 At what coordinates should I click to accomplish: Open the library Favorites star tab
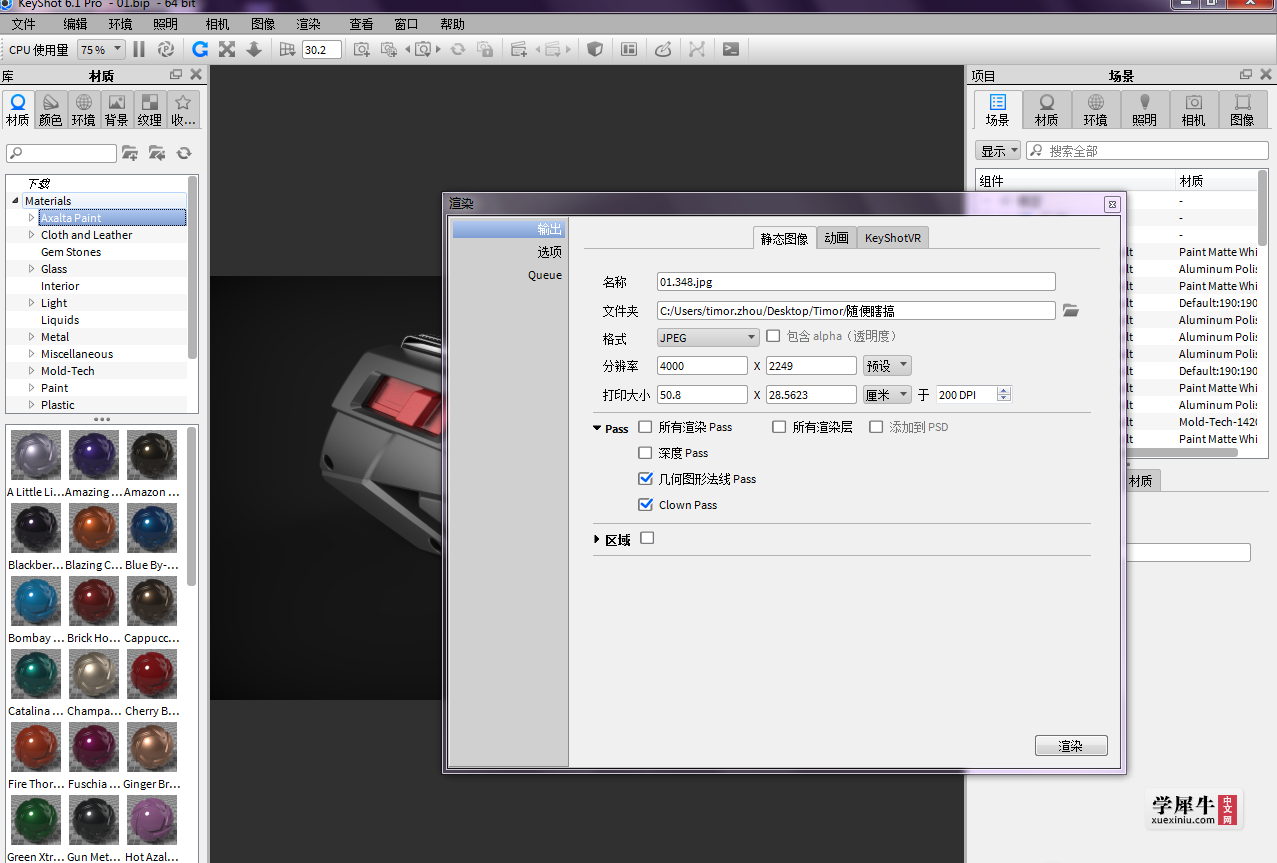183,110
